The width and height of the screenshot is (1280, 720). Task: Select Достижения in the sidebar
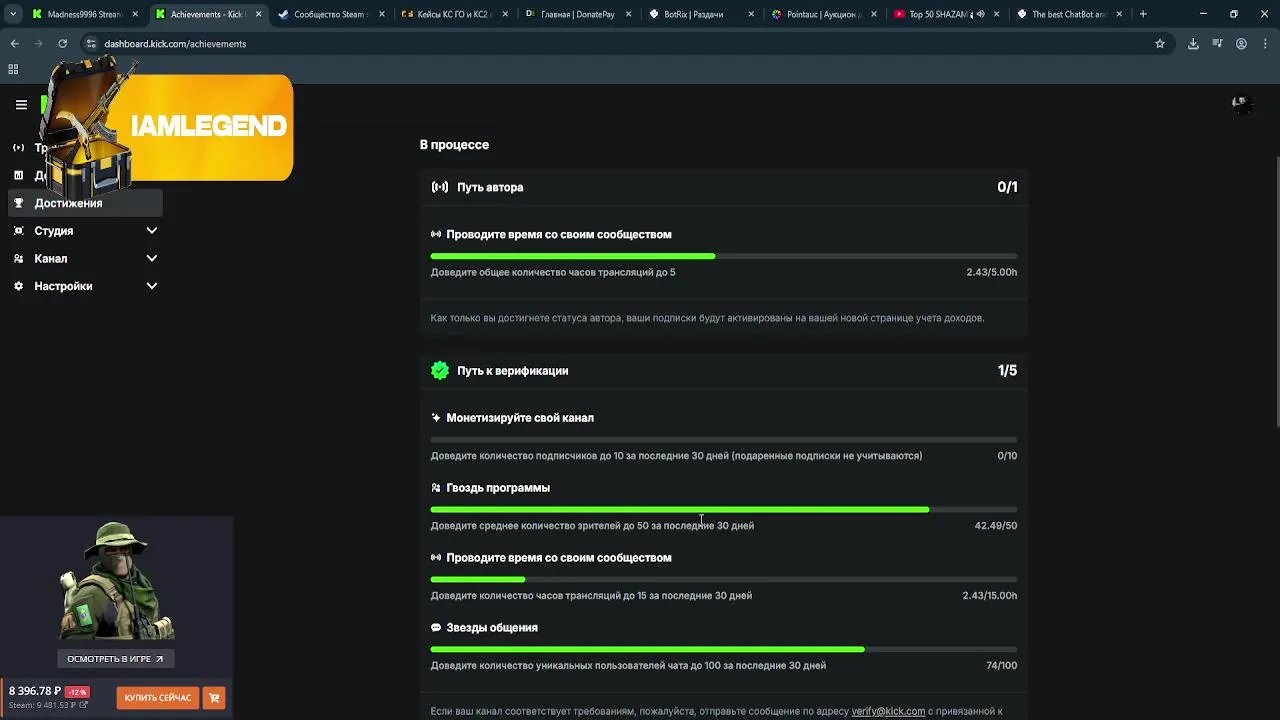(x=86, y=203)
